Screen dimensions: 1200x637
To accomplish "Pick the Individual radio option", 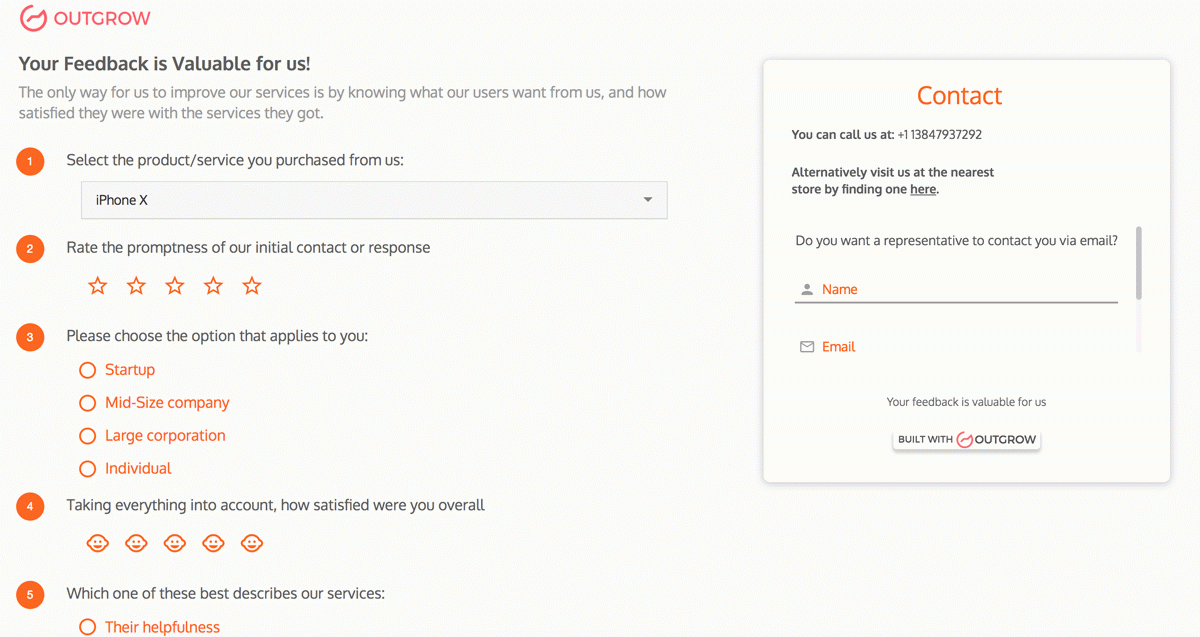I will [x=88, y=469].
